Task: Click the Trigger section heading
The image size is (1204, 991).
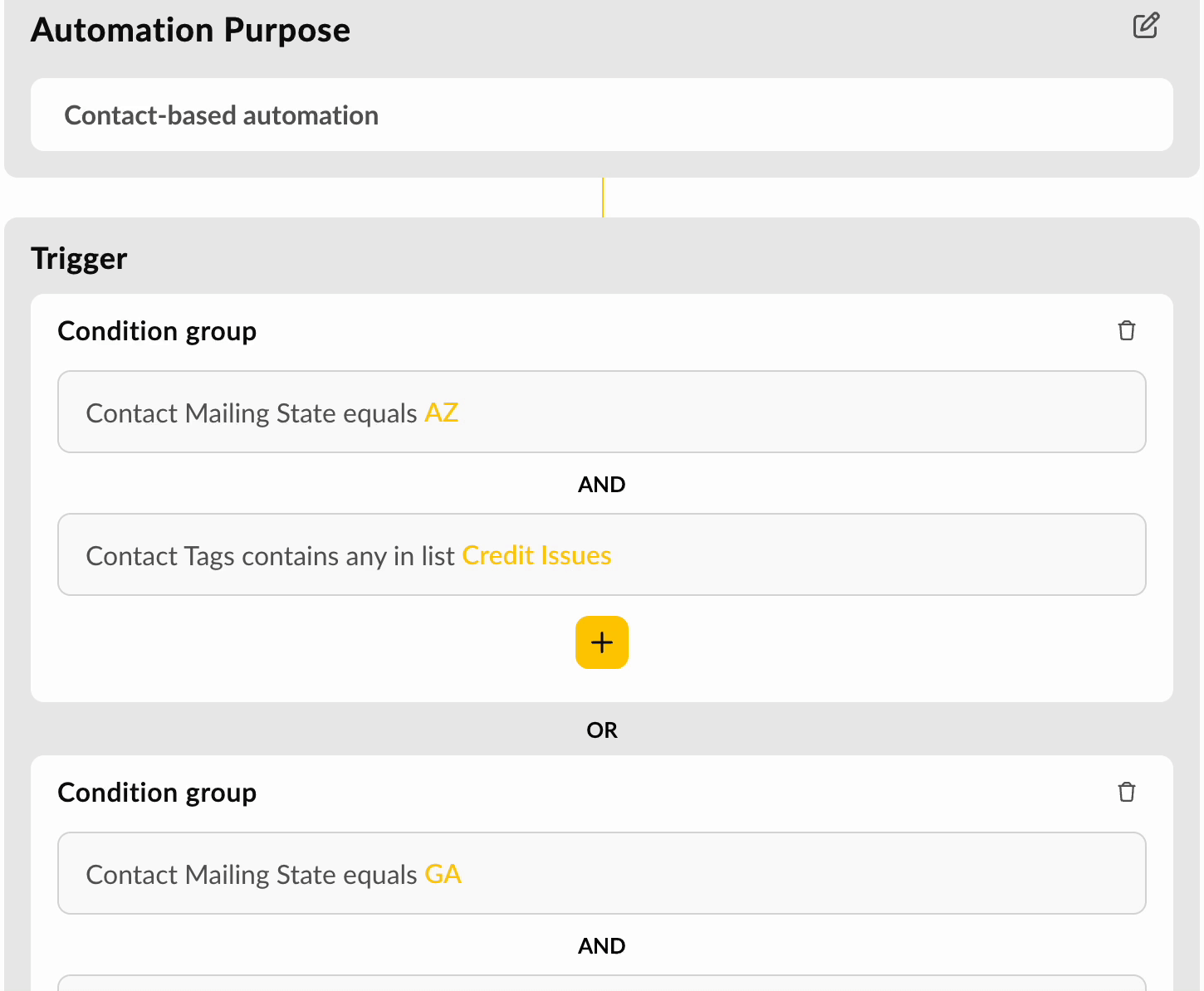Action: [x=79, y=259]
